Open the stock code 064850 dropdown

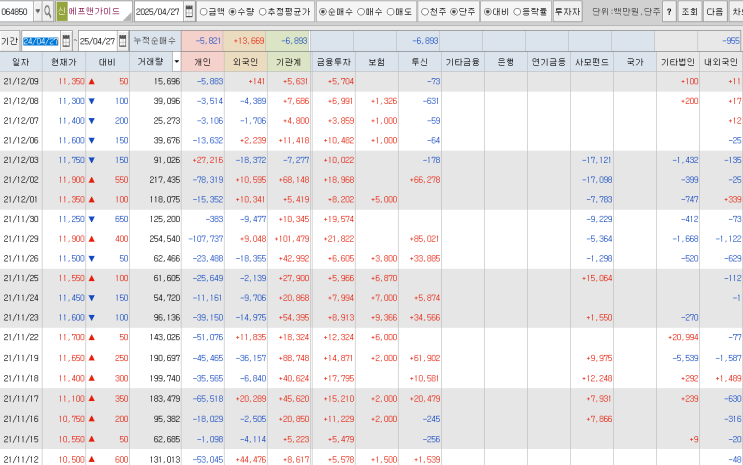point(37,11)
